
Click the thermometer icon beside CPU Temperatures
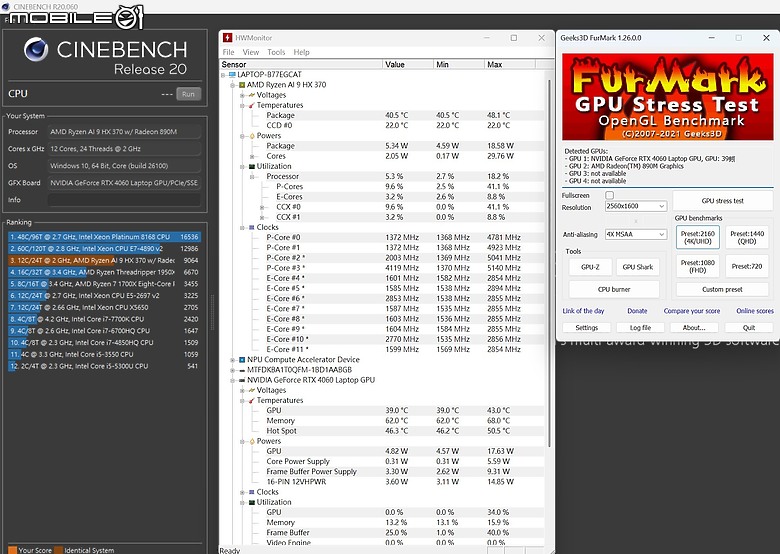252,105
